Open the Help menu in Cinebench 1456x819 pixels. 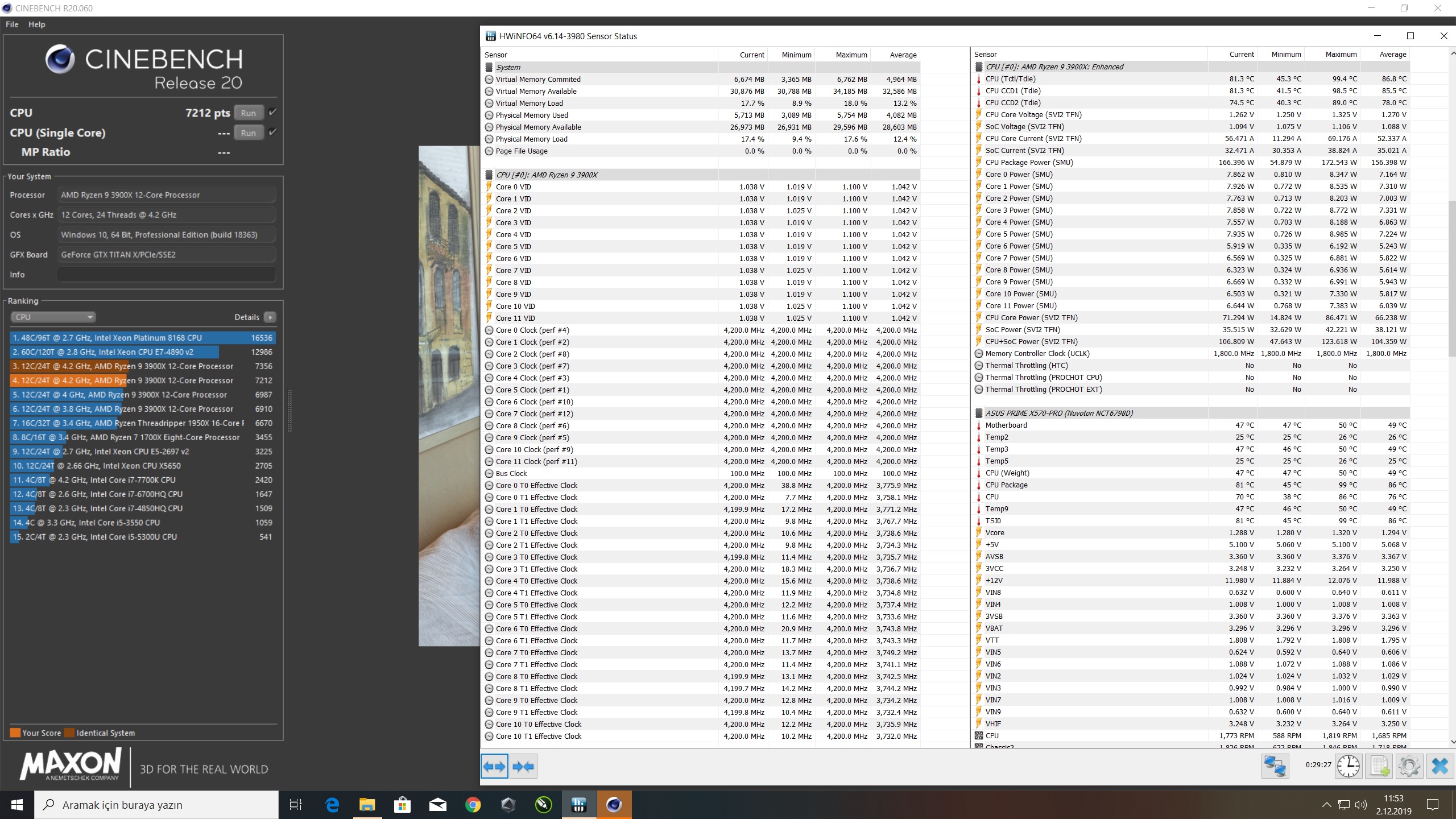(37, 24)
